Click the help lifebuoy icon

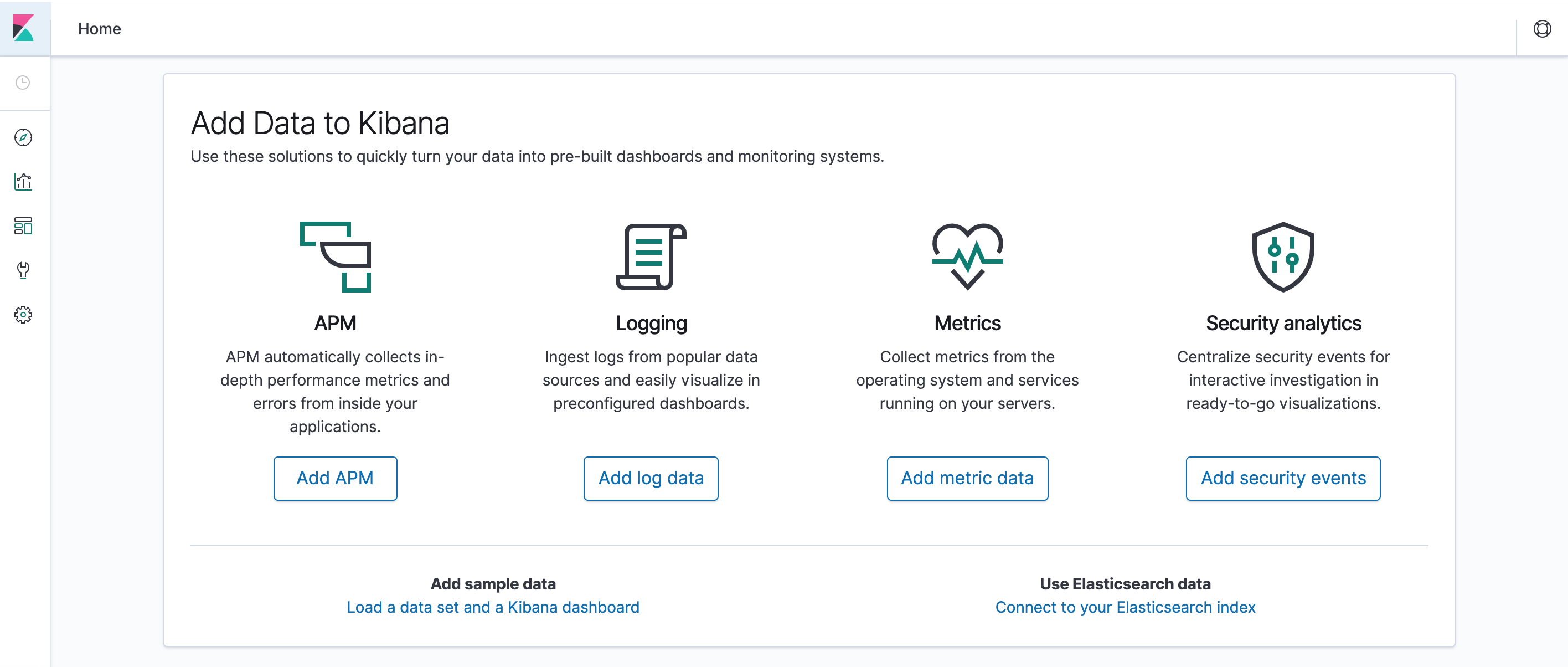pyautogui.click(x=1542, y=29)
